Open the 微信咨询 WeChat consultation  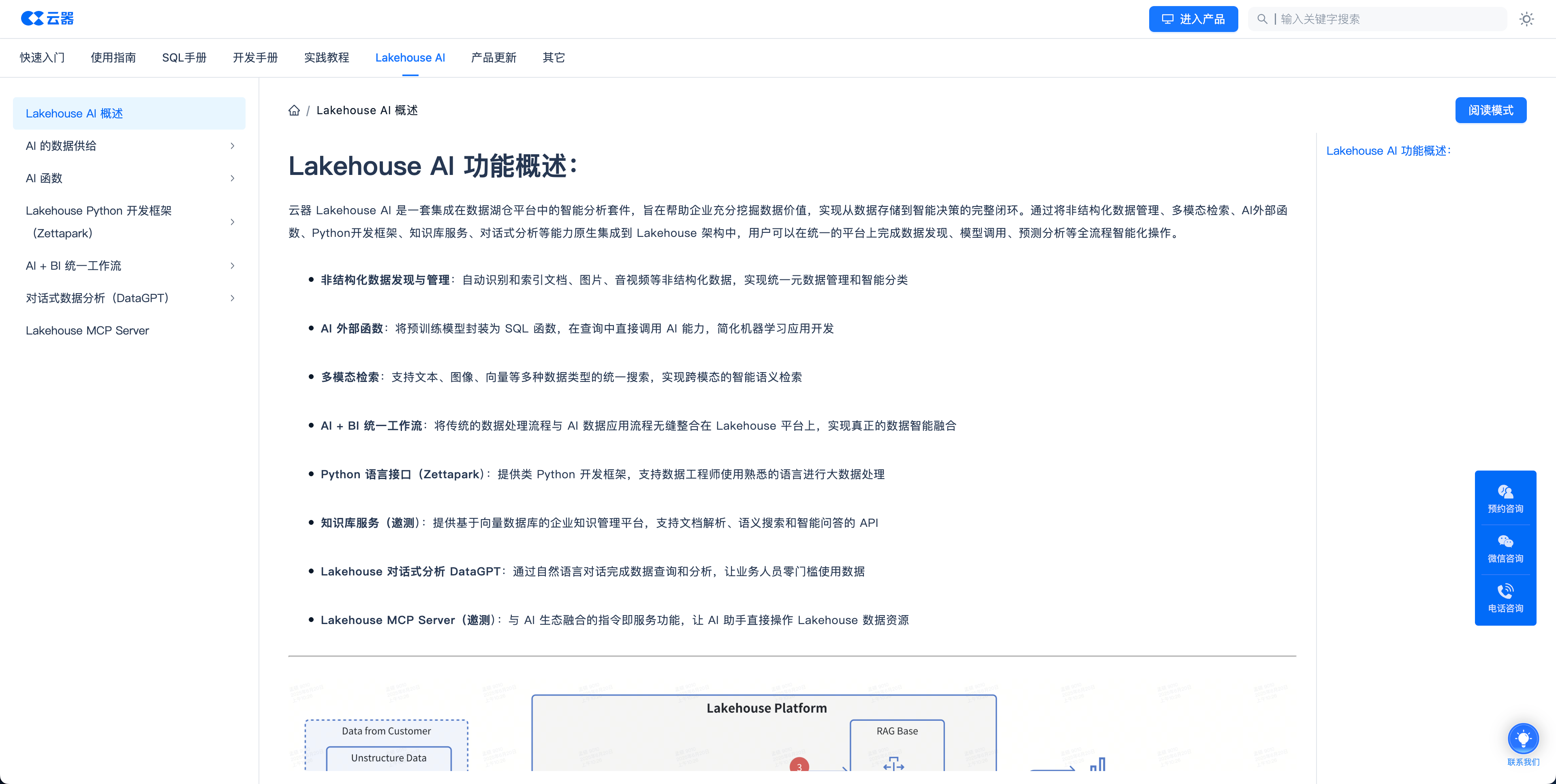pyautogui.click(x=1505, y=548)
